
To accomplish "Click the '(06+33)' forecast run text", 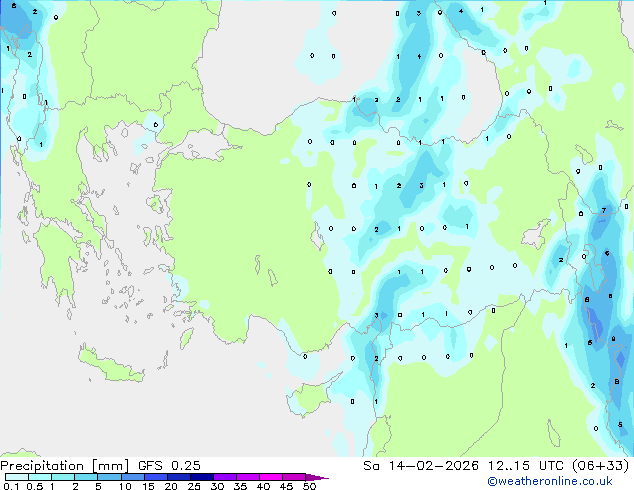I will [x=601, y=466].
